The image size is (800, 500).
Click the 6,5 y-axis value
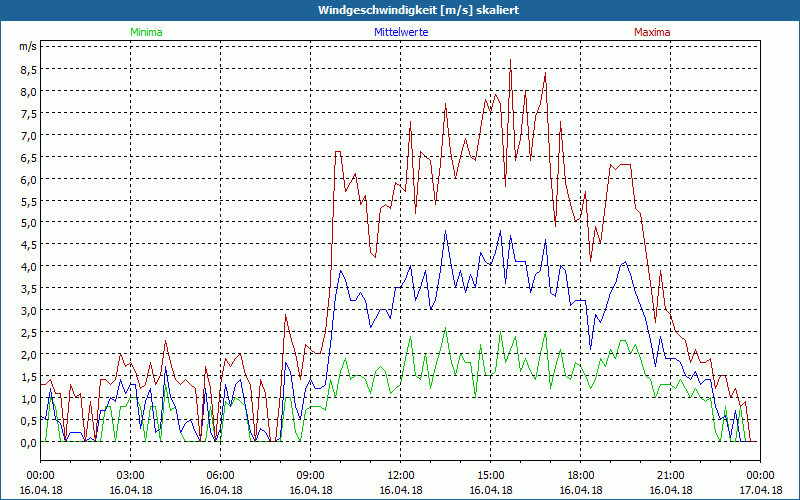coord(28,158)
